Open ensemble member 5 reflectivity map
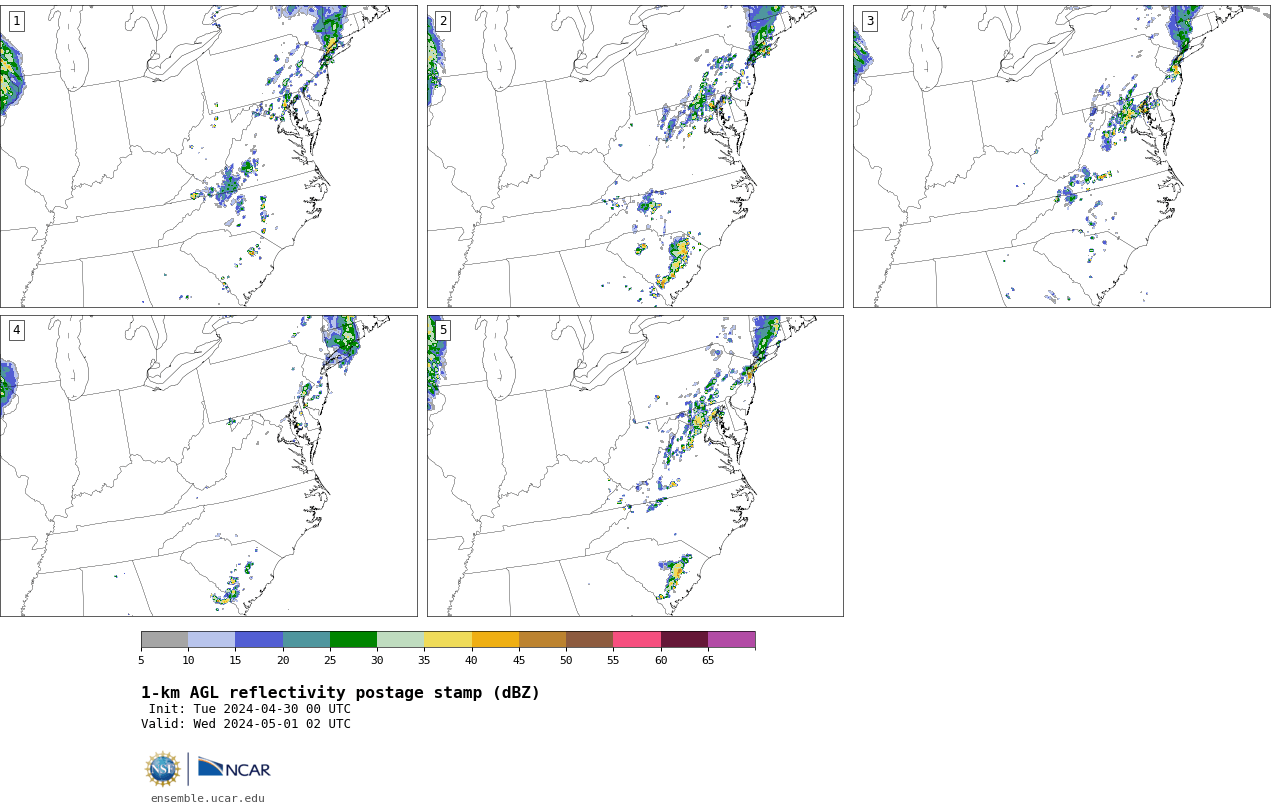Viewport: 1280px width, 809px height. click(x=635, y=466)
